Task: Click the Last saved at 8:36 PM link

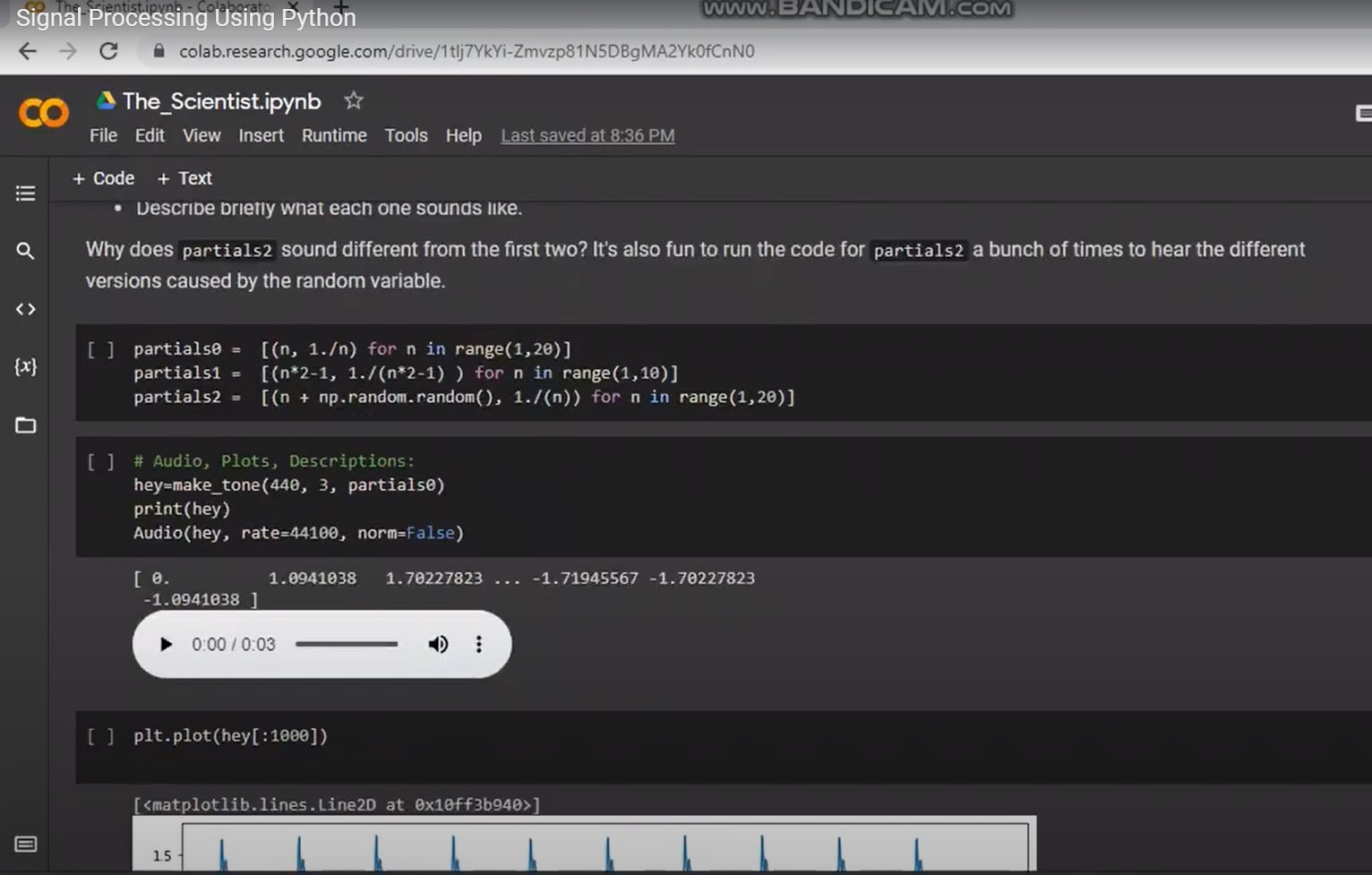Action: pyautogui.click(x=587, y=135)
